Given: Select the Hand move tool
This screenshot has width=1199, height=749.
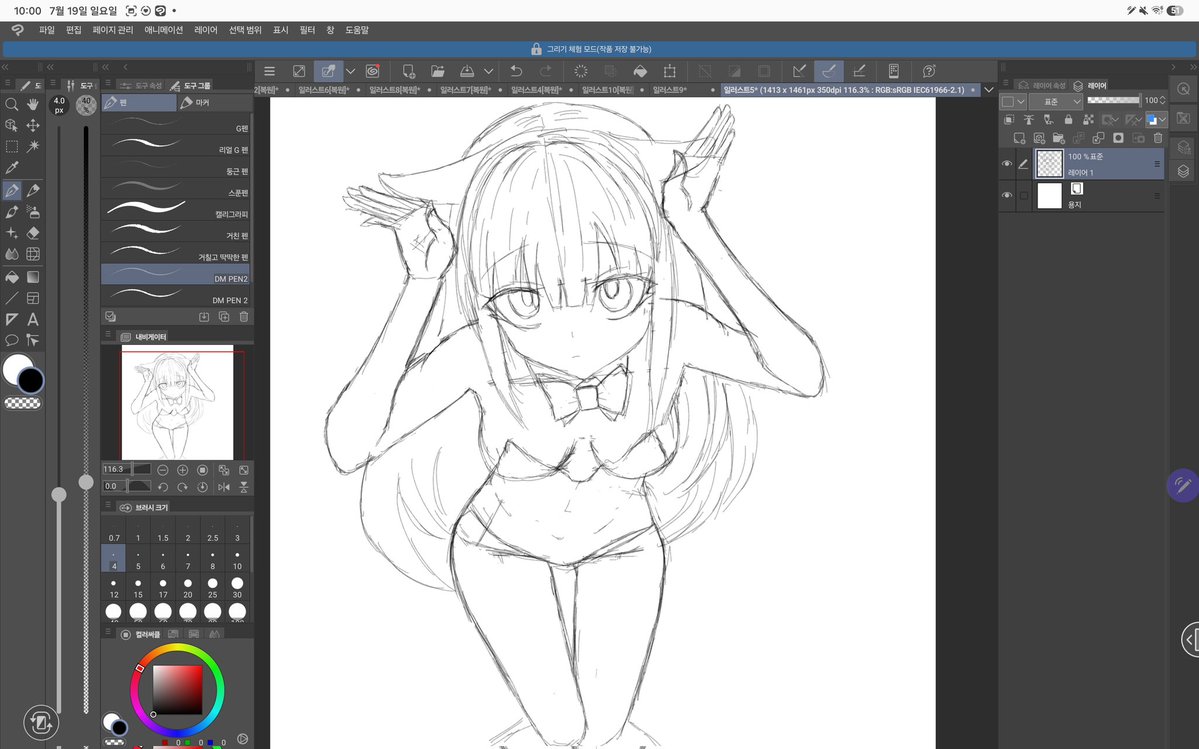Looking at the screenshot, I should pyautogui.click(x=33, y=104).
